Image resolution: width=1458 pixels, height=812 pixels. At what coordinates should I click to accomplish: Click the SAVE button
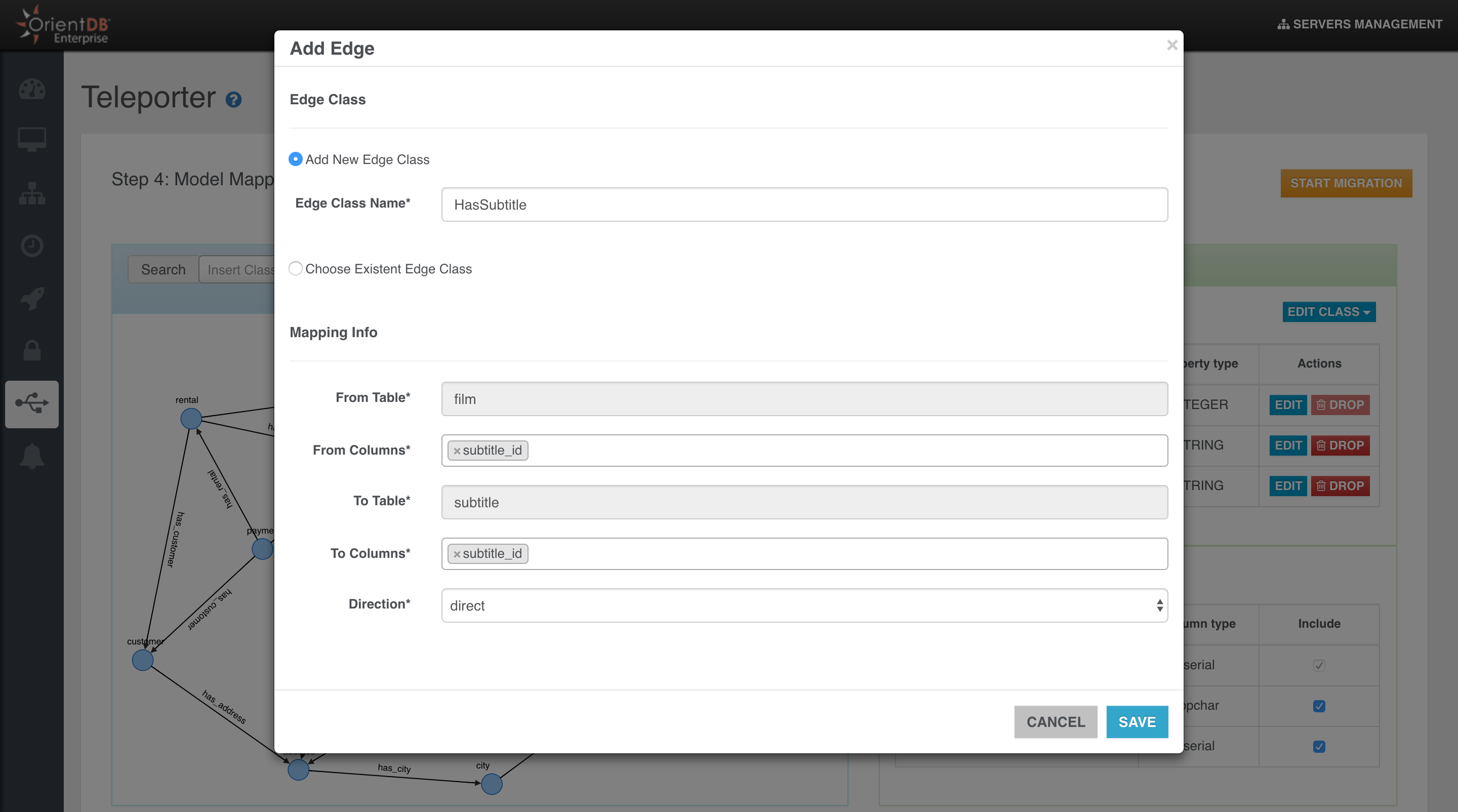(1137, 721)
